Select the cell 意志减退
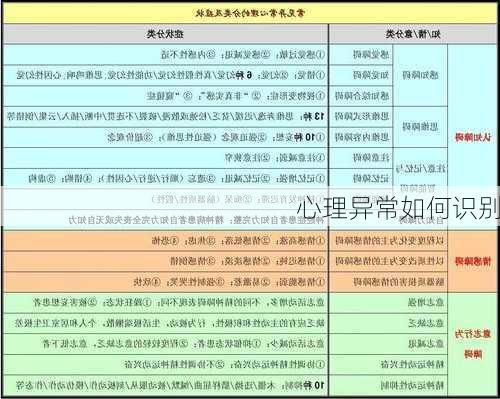The height and width of the screenshot is (399, 500). pos(388,344)
